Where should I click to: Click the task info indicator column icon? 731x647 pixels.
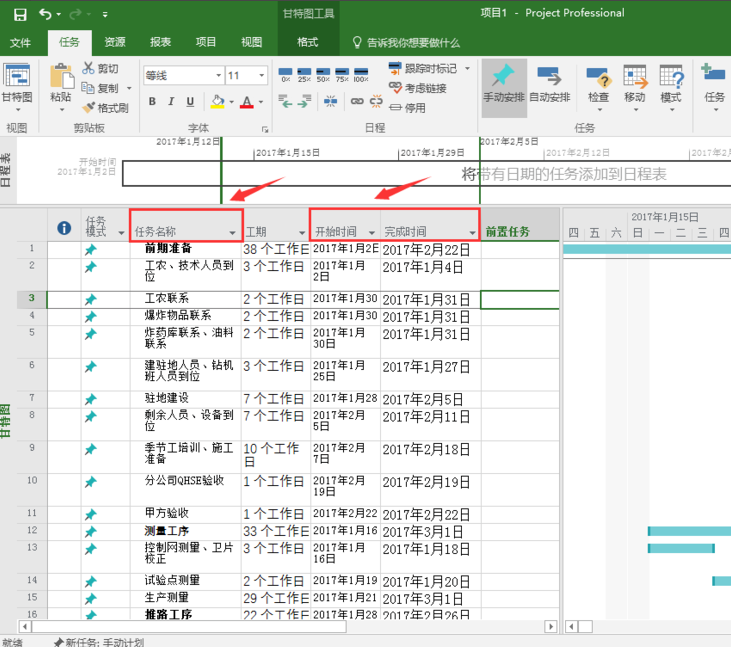[x=64, y=228]
